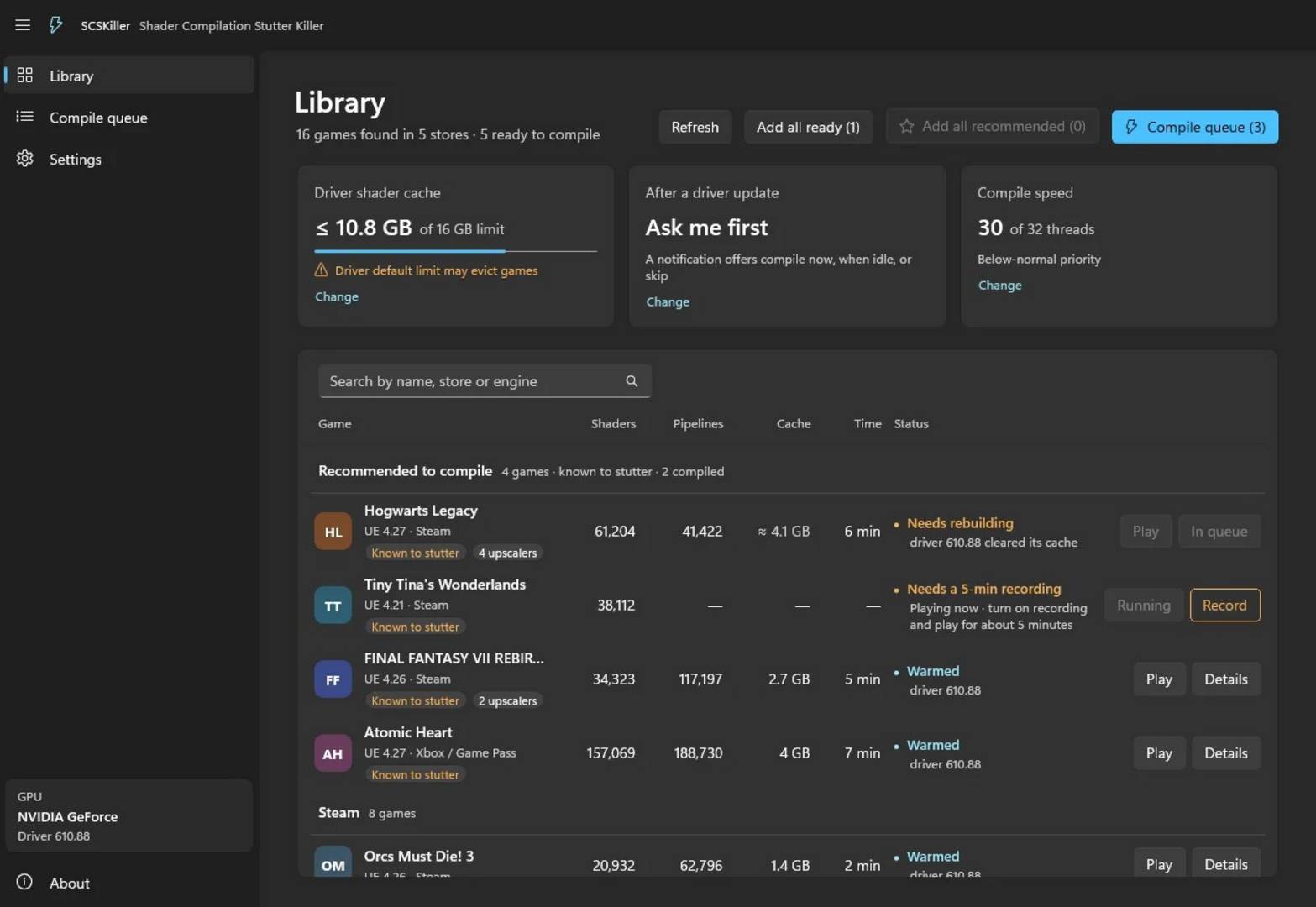
Task: Focus the search by name, store or engine field
Action: pyautogui.click(x=485, y=381)
